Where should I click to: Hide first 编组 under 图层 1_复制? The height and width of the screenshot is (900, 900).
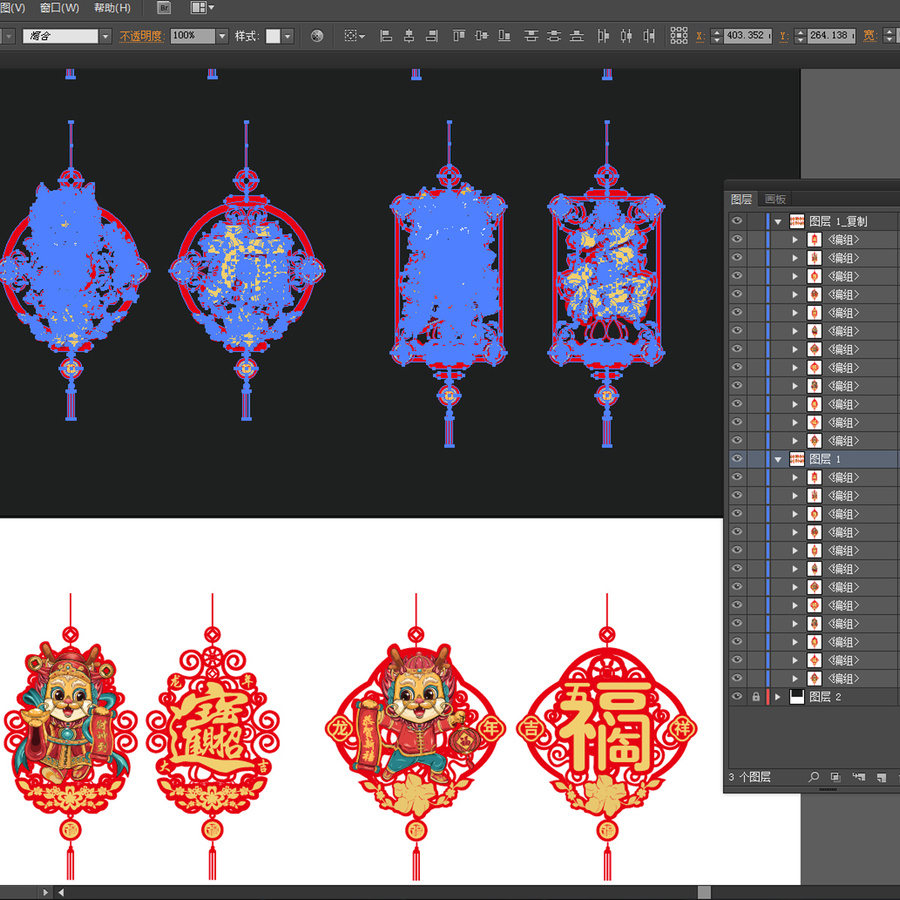(x=737, y=239)
